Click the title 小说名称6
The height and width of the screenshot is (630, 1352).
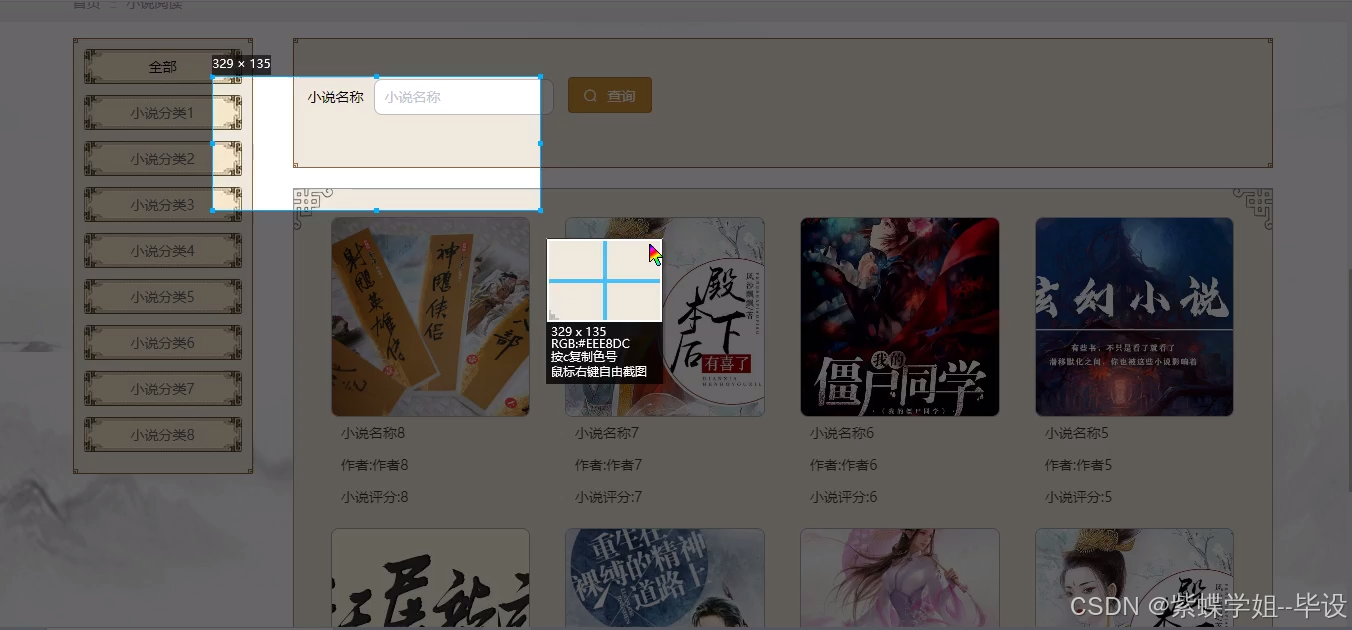click(842, 433)
